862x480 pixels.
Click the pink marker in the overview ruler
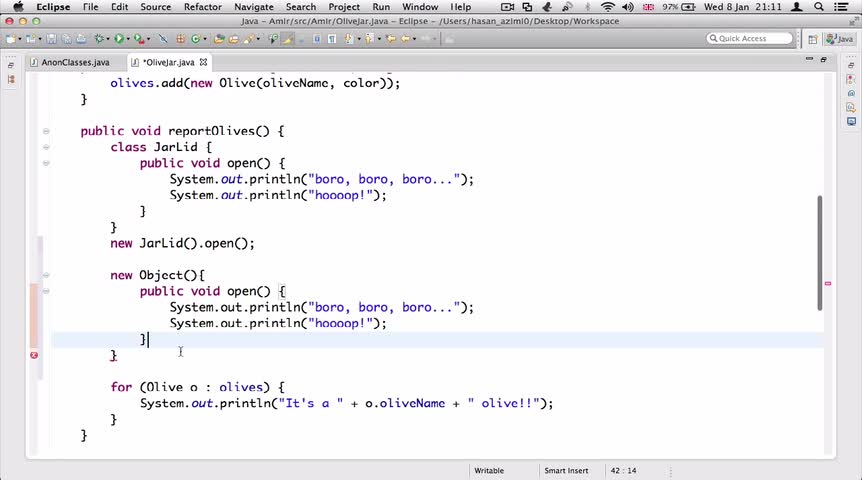point(828,284)
